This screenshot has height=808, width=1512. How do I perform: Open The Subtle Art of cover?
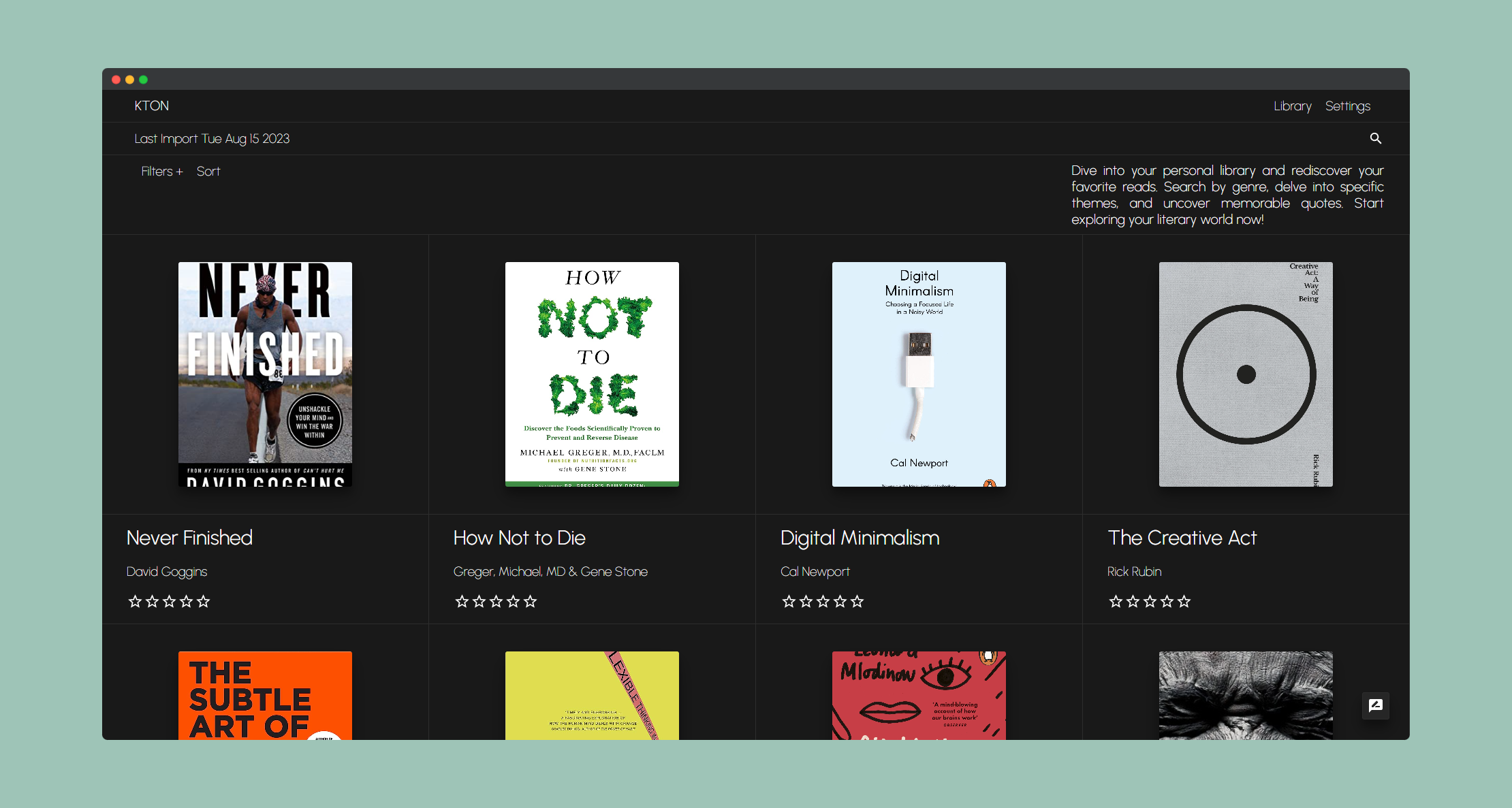click(x=265, y=696)
